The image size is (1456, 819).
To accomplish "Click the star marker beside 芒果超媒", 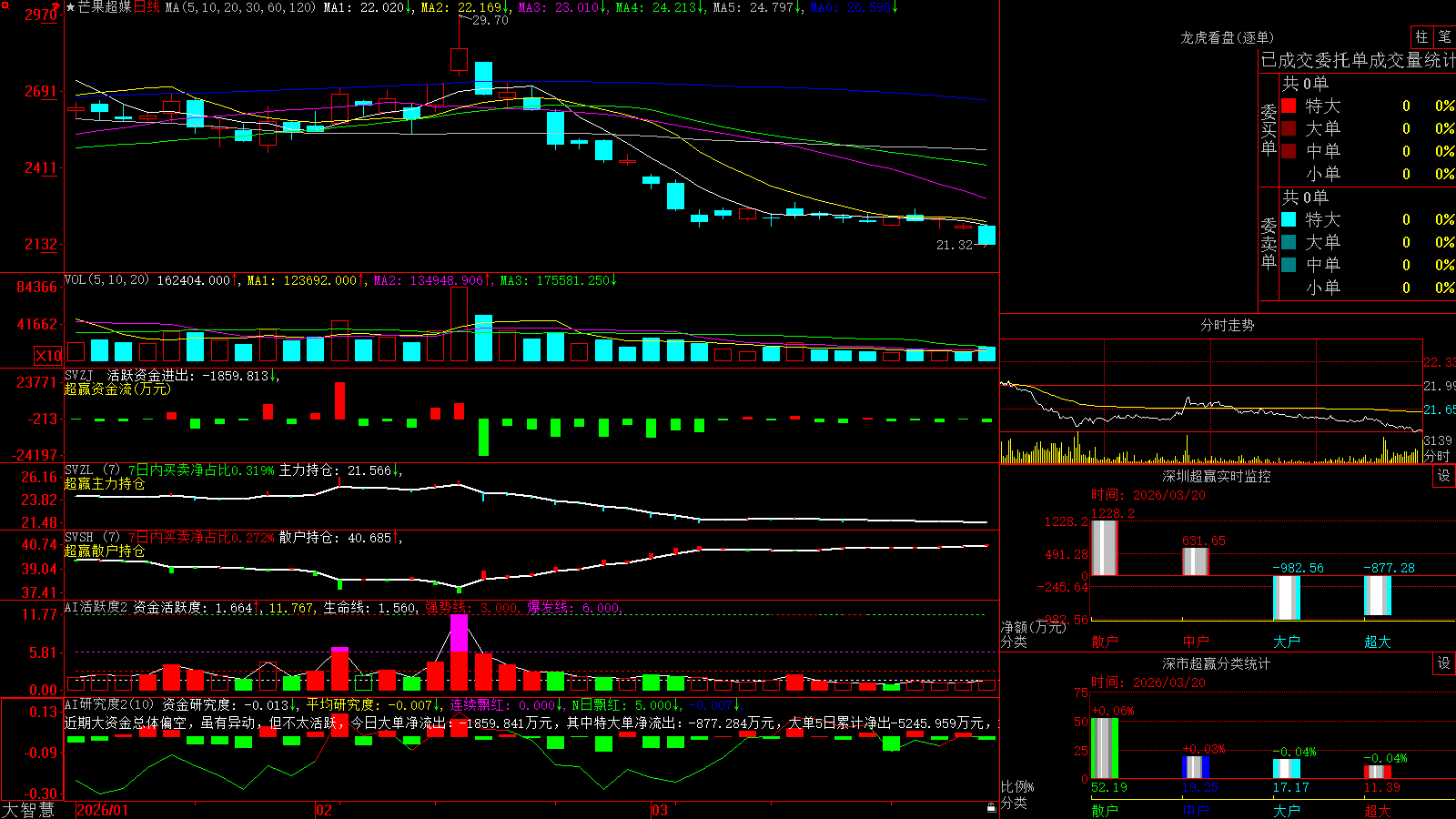I will click(x=71, y=7).
